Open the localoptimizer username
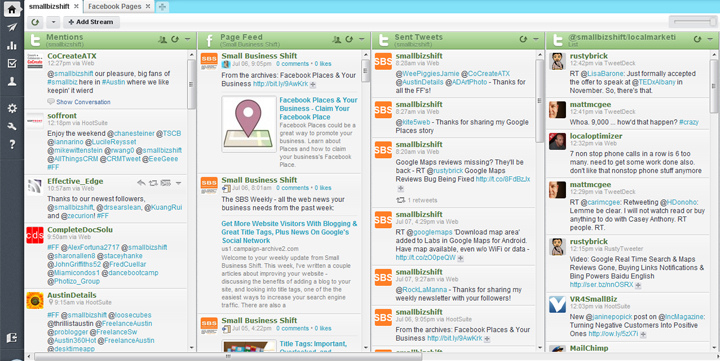Viewport: 720px width, 361px height. pyautogui.click(x=596, y=136)
